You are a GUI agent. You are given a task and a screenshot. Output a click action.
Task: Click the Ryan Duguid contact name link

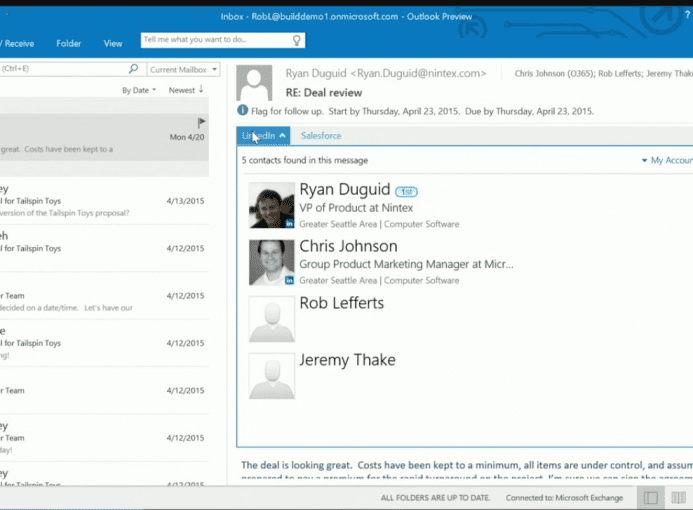coord(345,189)
